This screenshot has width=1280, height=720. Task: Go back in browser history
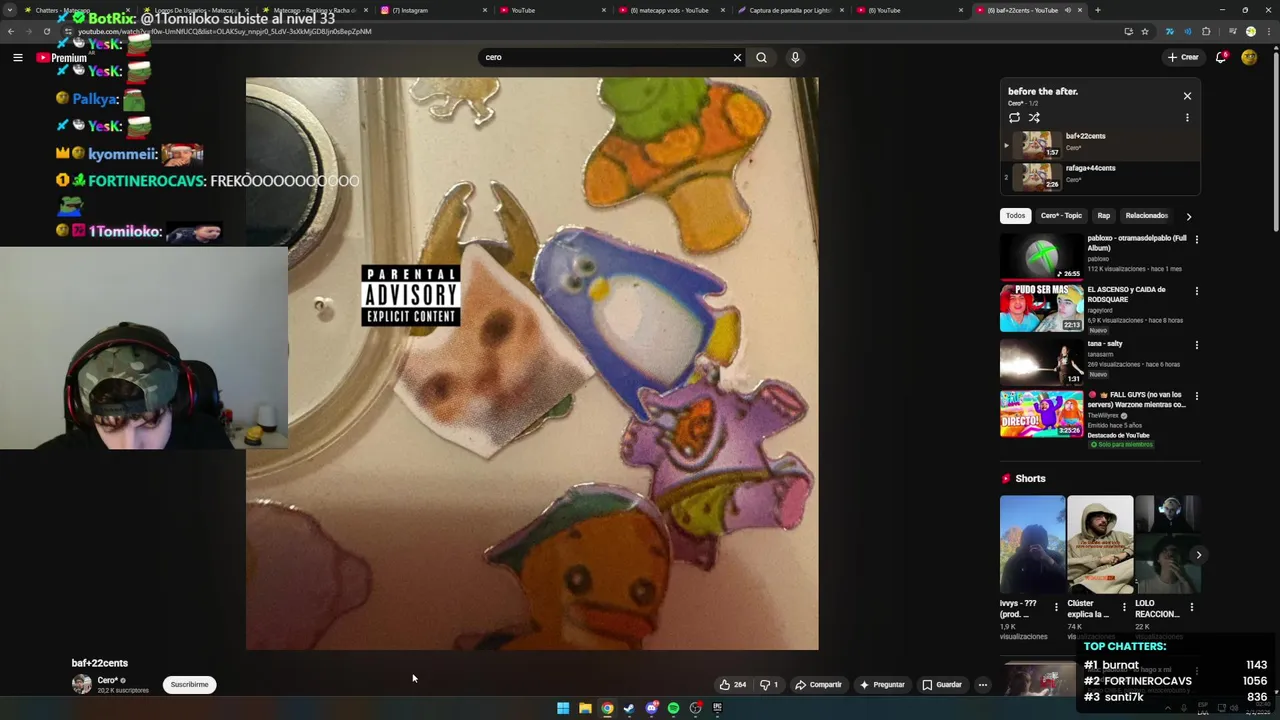click(11, 31)
